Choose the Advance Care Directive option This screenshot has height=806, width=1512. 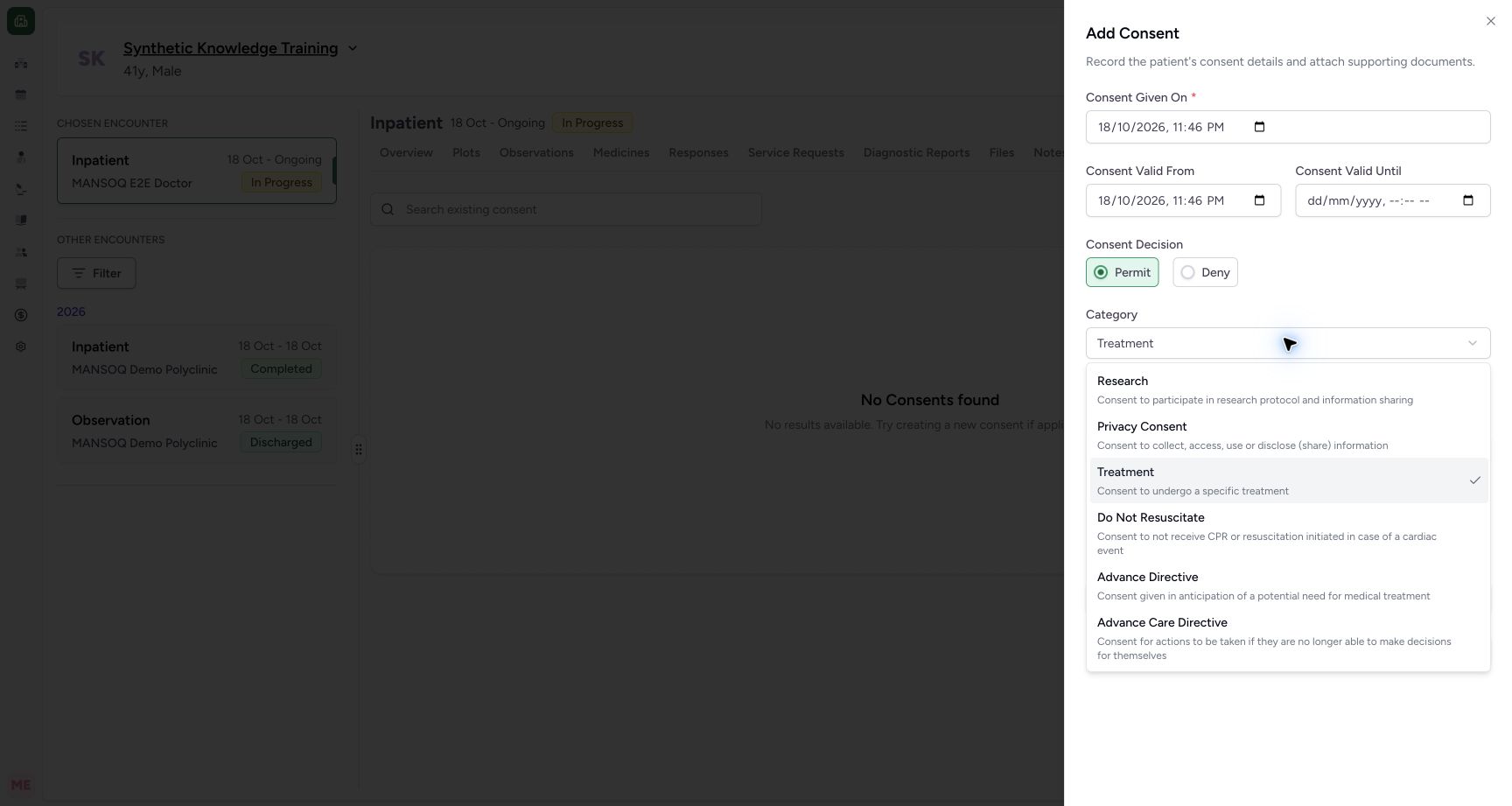click(x=1288, y=638)
